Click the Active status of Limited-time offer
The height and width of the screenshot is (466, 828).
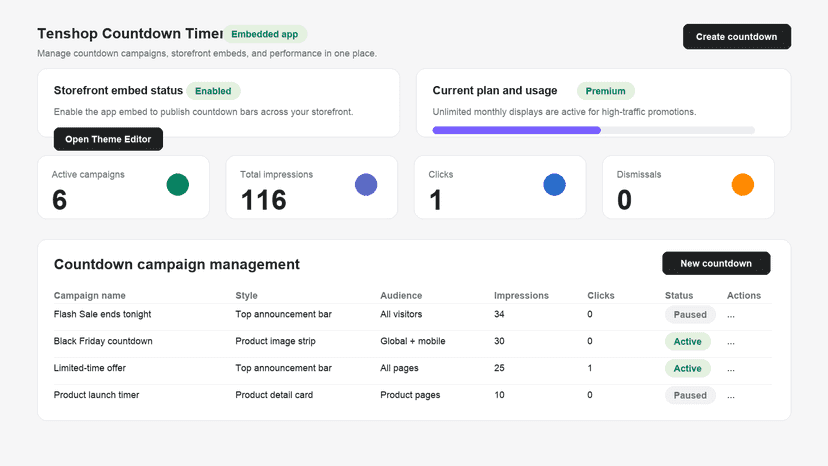pyautogui.click(x=688, y=368)
